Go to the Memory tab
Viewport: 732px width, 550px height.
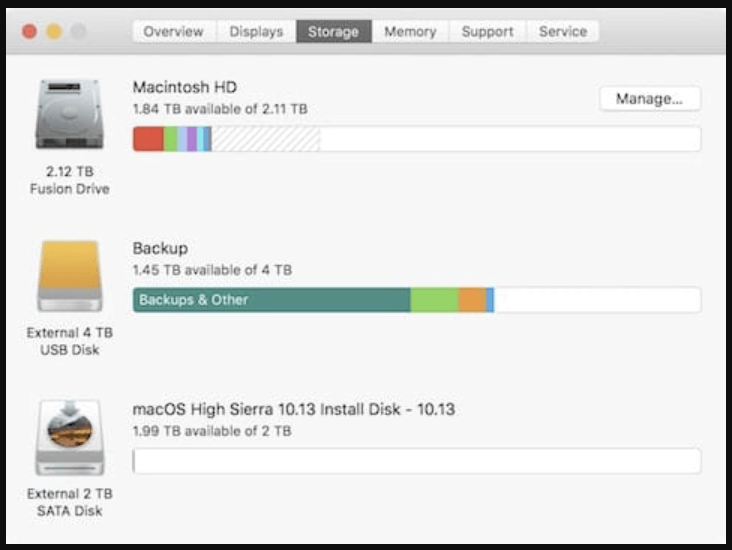[410, 32]
